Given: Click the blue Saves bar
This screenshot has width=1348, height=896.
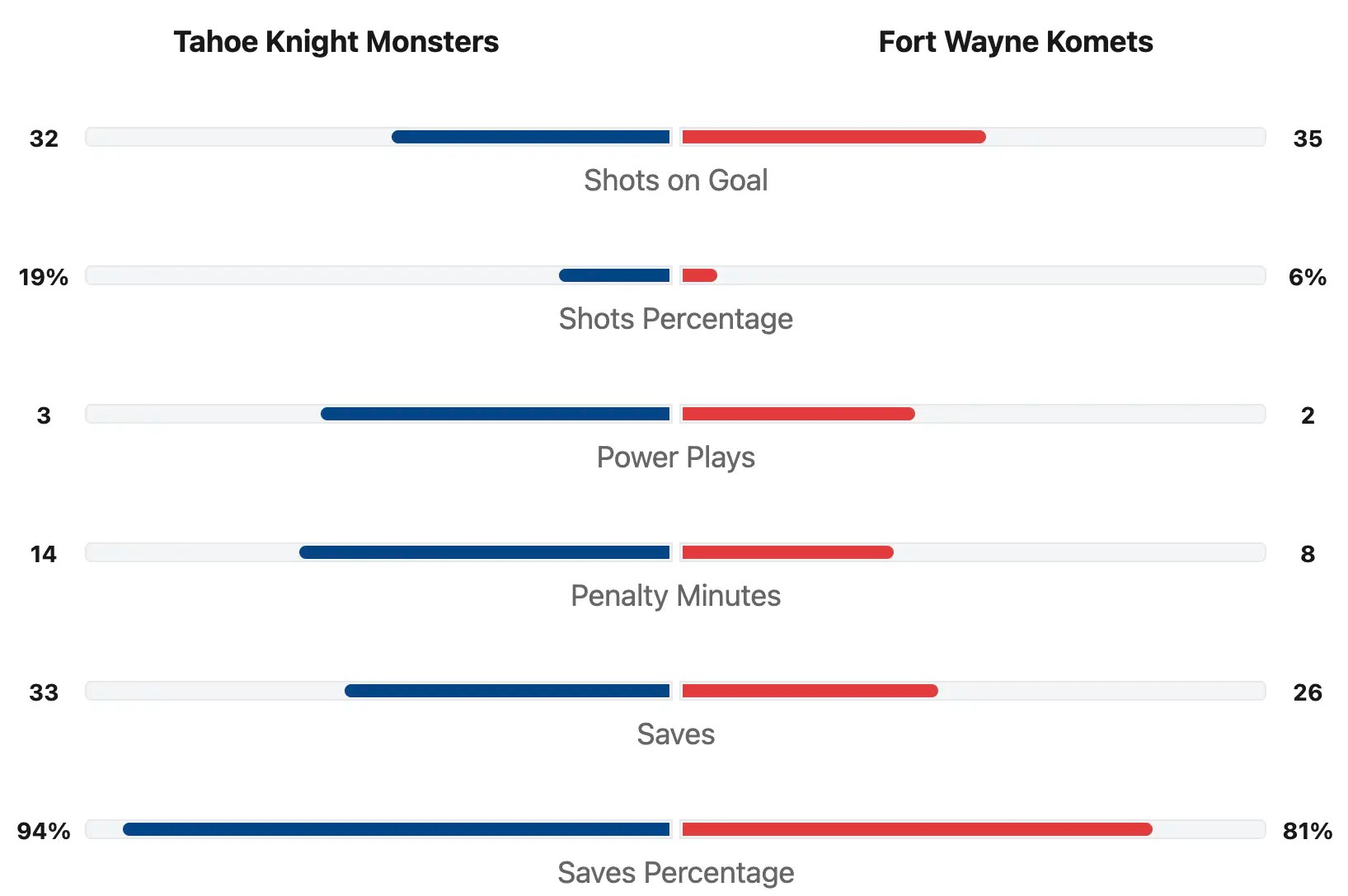Looking at the screenshot, I should tap(507, 691).
